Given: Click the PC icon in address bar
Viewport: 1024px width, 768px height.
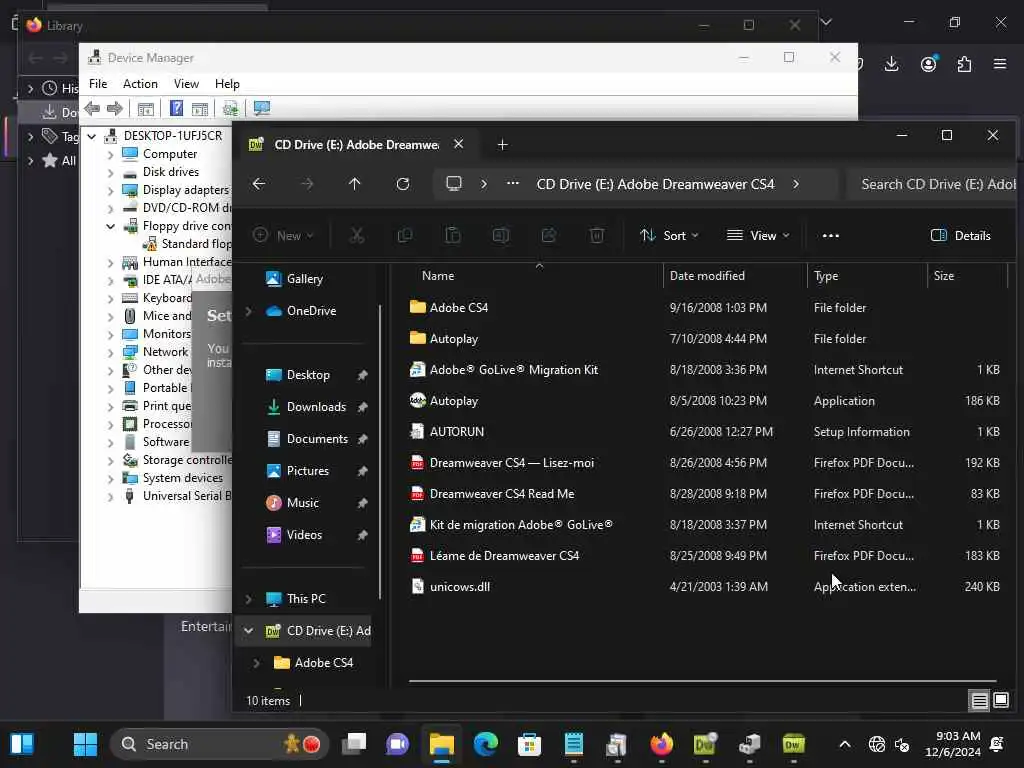Looking at the screenshot, I should pyautogui.click(x=454, y=184).
